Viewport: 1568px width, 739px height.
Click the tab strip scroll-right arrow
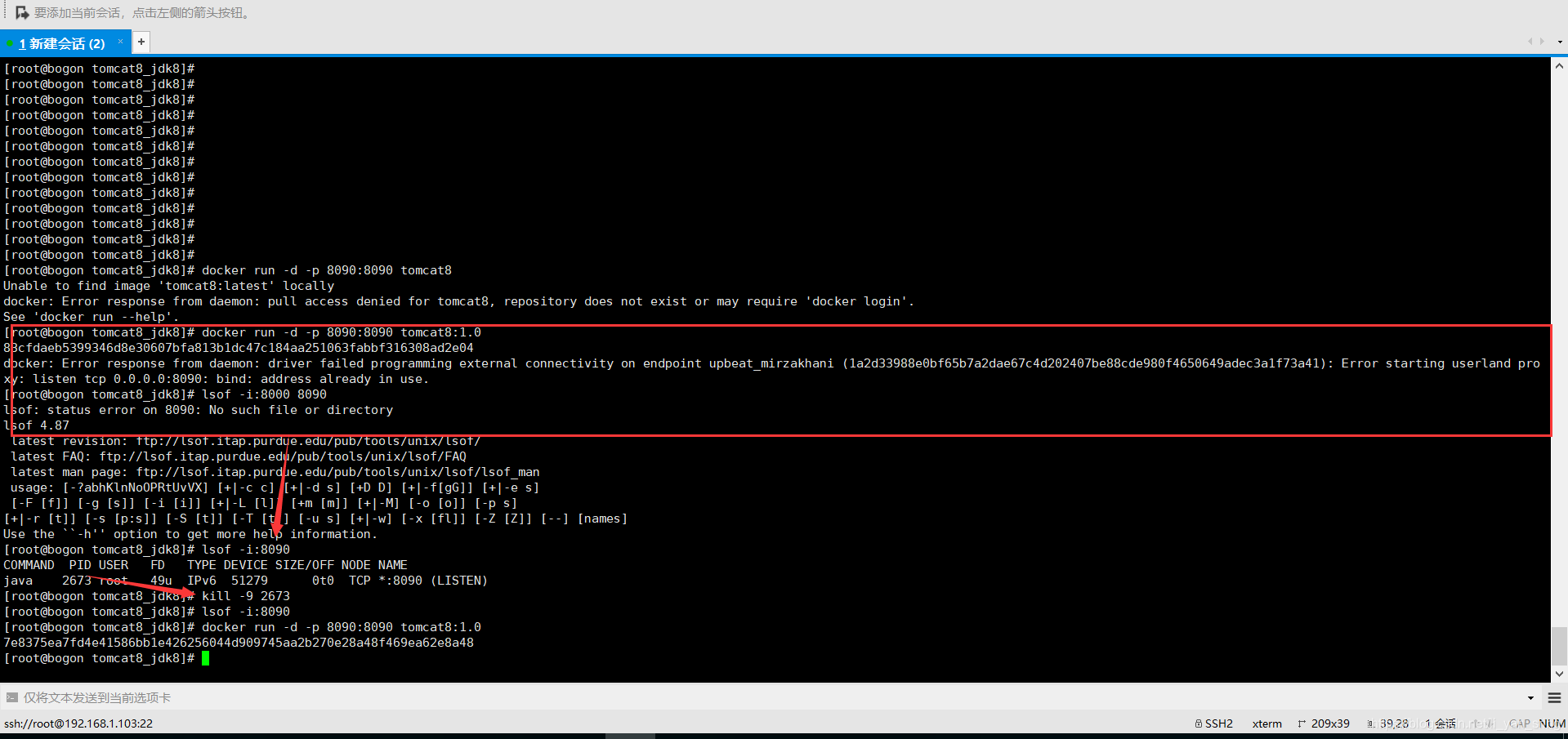click(x=1542, y=42)
